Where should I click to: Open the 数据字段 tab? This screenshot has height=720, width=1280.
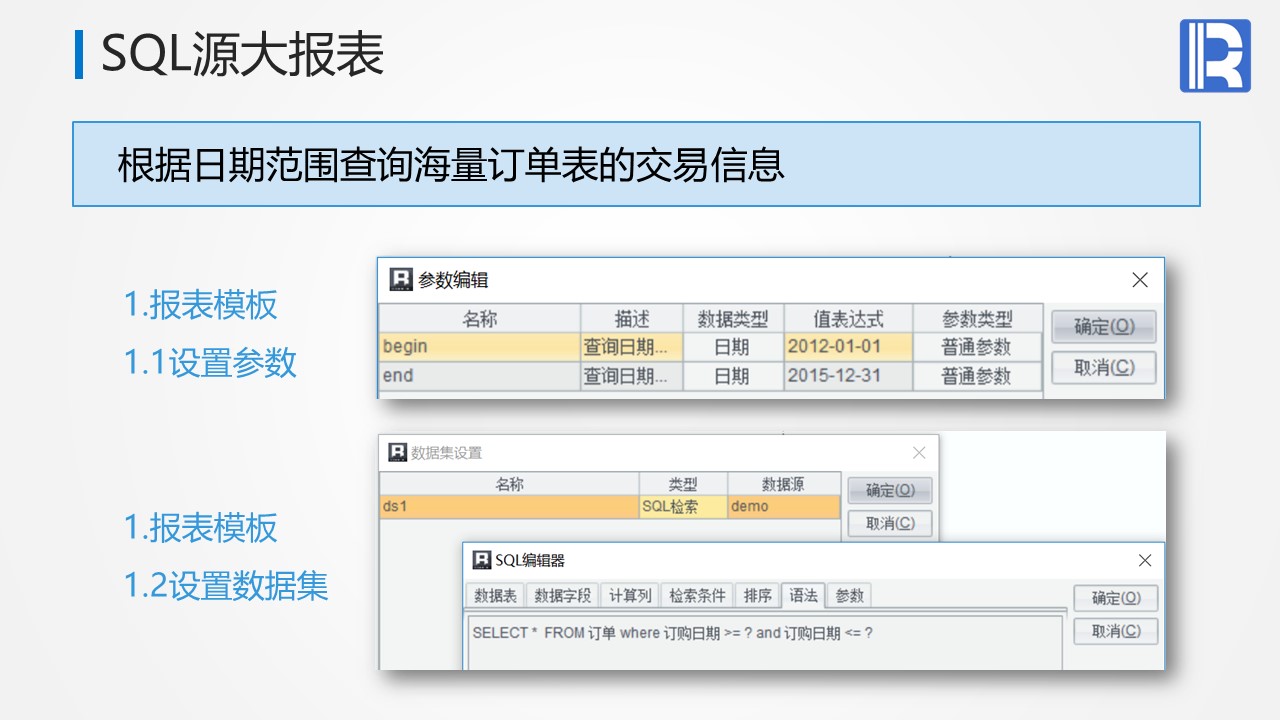pyautogui.click(x=563, y=596)
